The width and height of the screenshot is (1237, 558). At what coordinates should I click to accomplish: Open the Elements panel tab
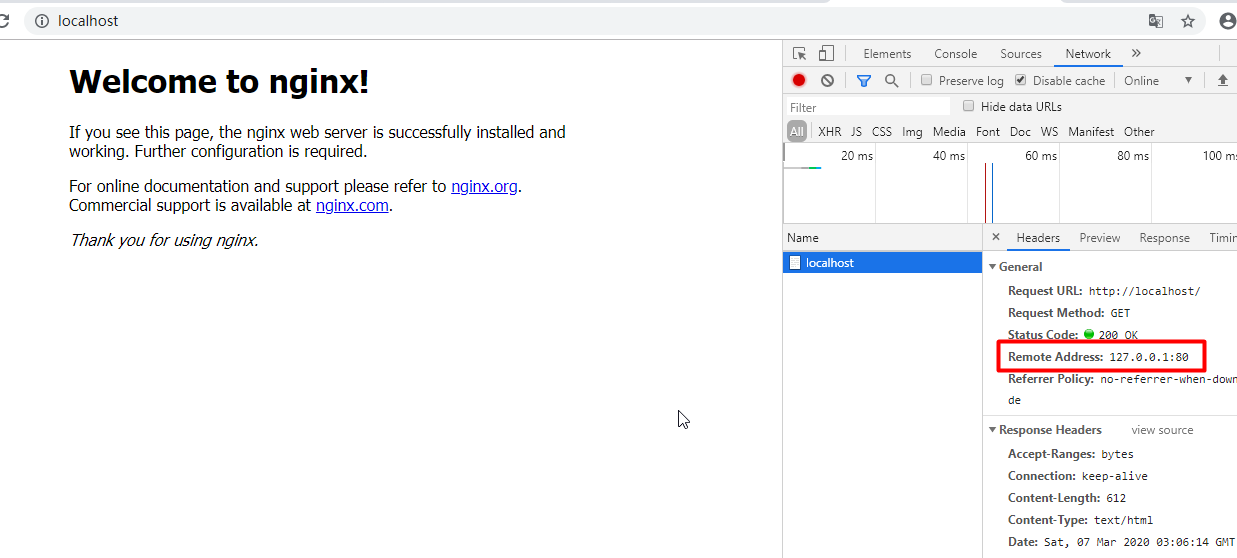(x=887, y=54)
